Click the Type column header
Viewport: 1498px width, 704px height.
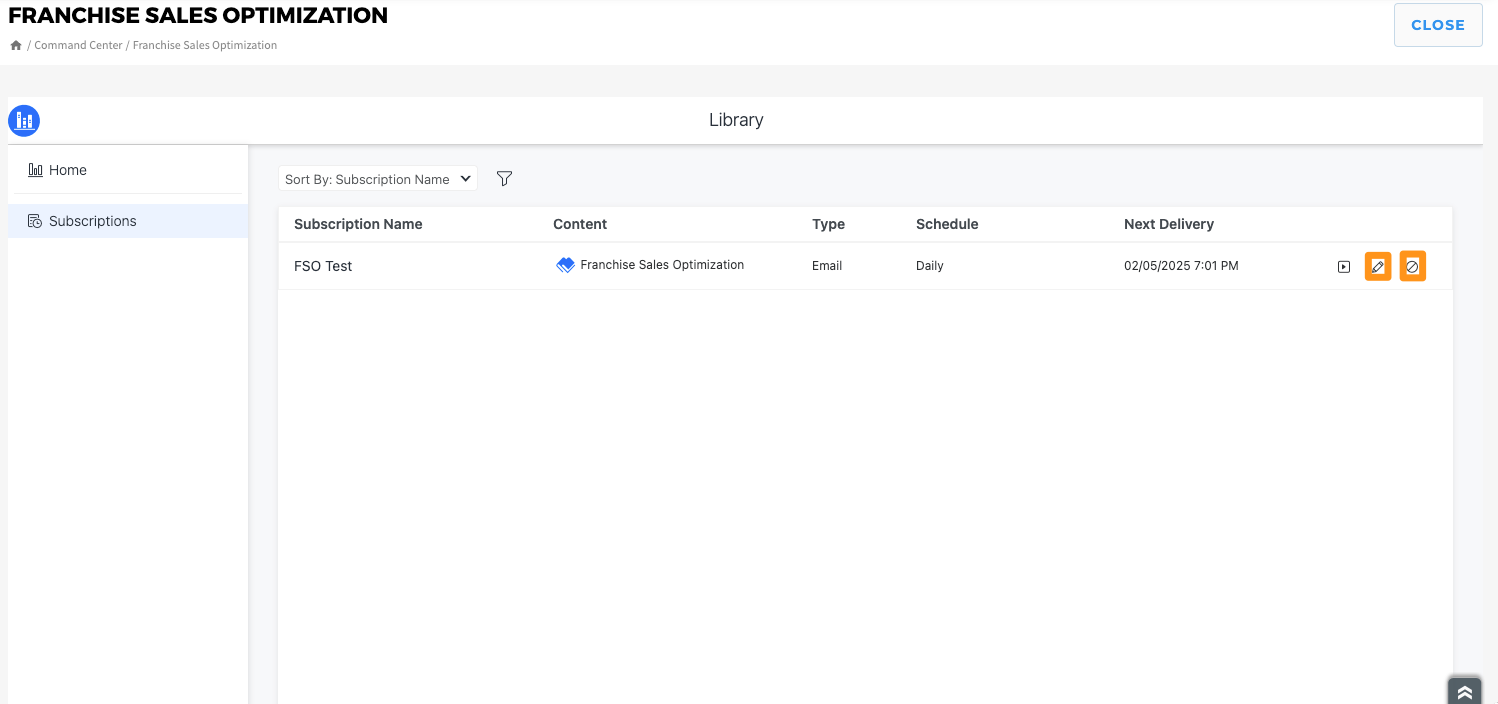(828, 224)
